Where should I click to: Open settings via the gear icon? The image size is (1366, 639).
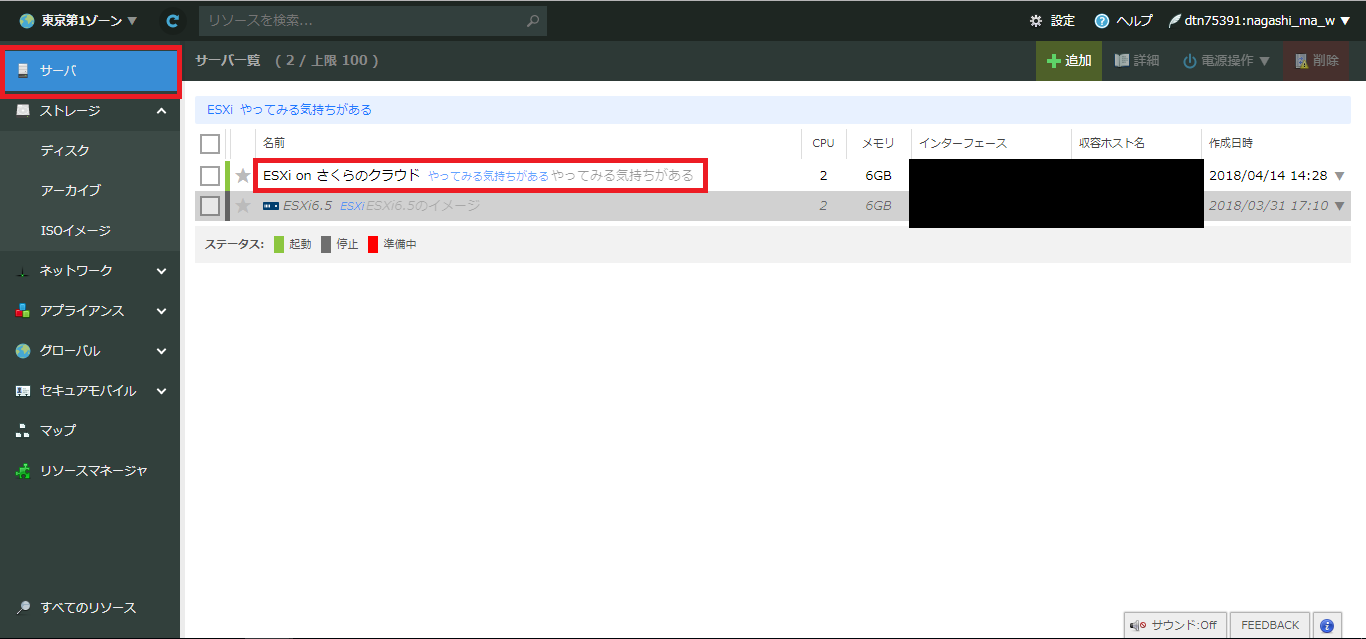[1035, 20]
